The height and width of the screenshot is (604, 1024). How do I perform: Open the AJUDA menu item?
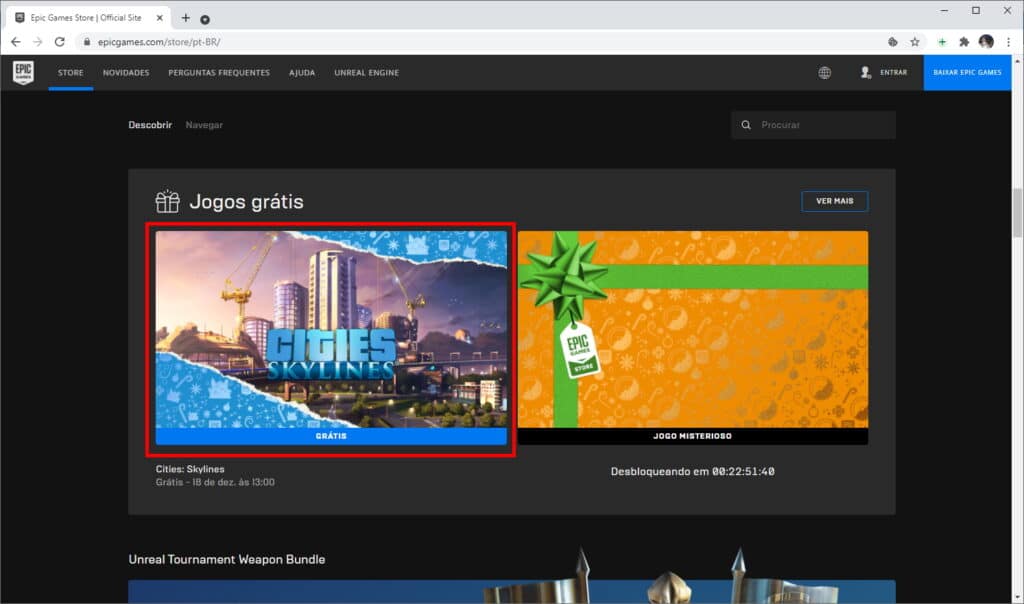302,72
